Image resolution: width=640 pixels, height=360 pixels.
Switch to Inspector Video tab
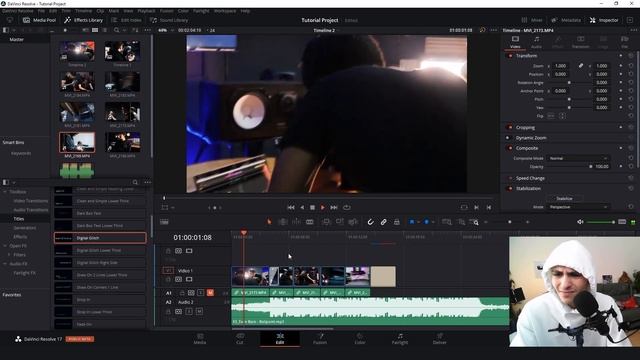coord(515,42)
